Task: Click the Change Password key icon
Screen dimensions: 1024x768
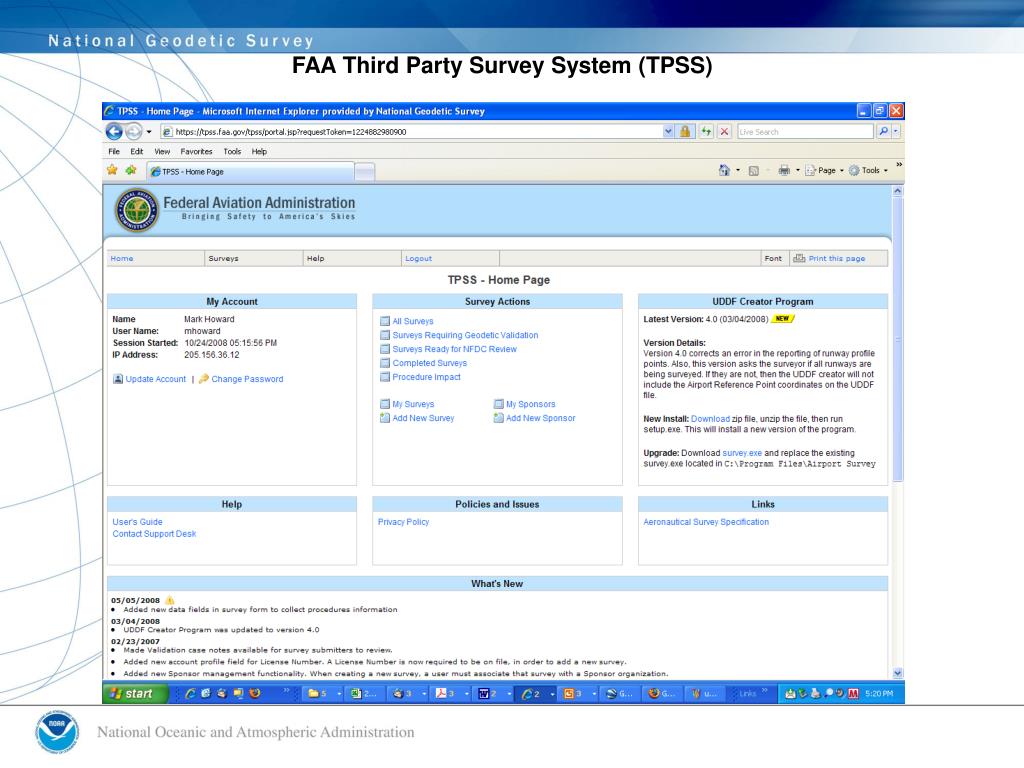Action: (x=204, y=379)
